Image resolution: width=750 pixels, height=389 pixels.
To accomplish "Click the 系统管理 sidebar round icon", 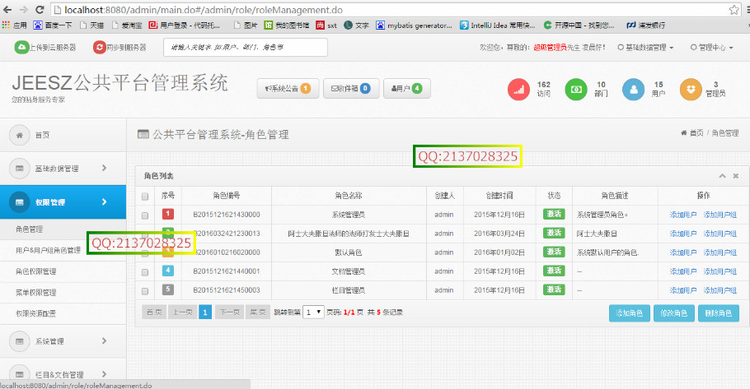I will [x=20, y=341].
